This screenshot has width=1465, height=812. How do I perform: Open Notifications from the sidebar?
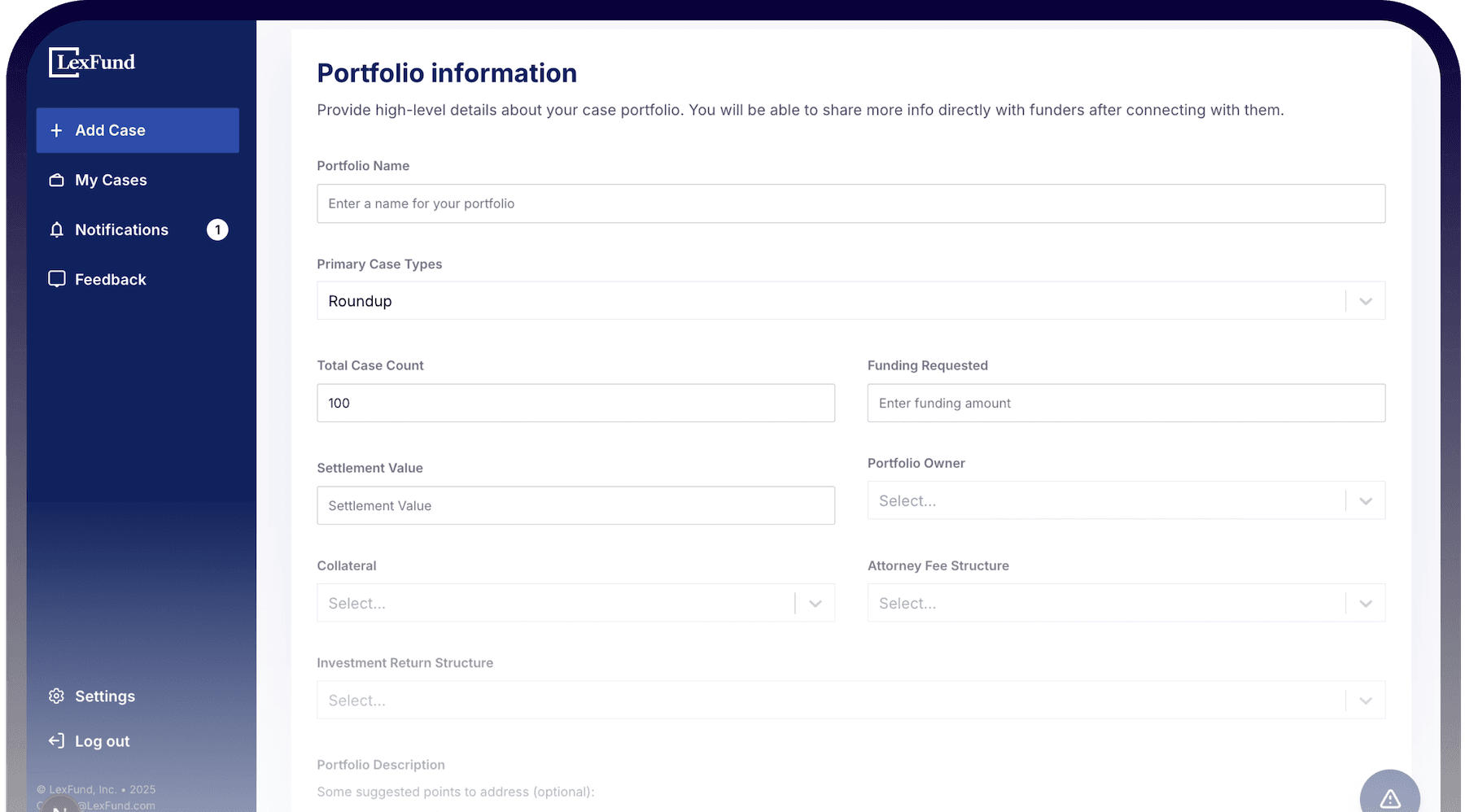click(x=120, y=229)
